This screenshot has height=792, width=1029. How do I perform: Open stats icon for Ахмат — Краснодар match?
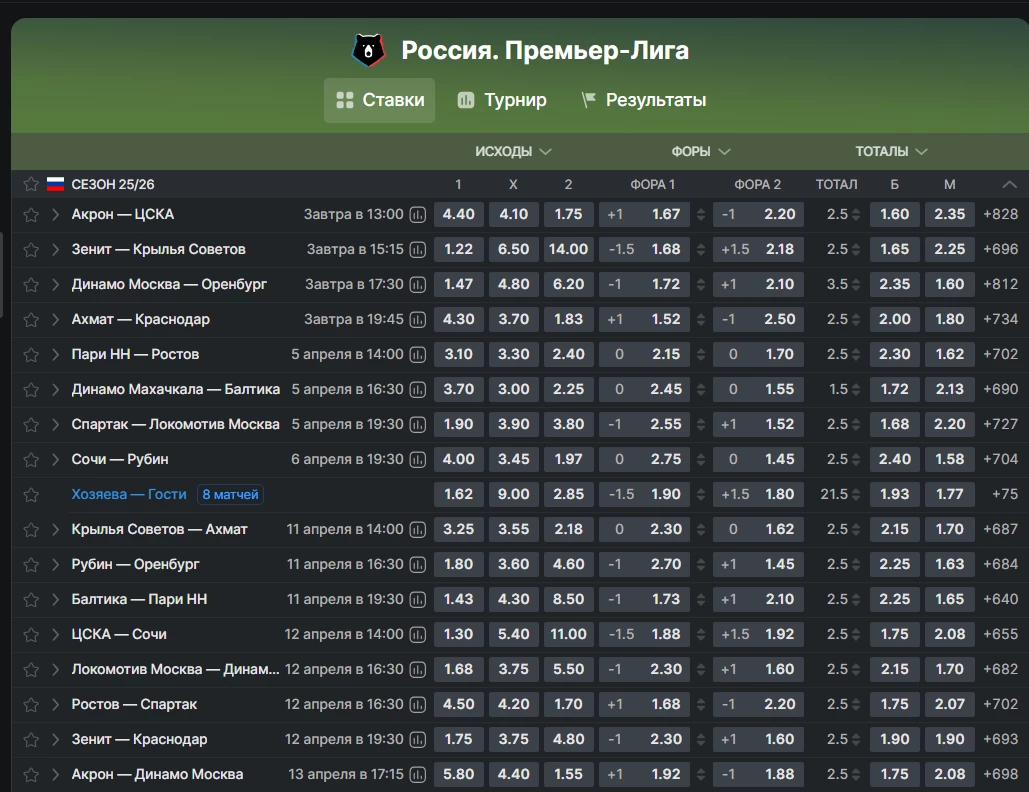(x=418, y=319)
